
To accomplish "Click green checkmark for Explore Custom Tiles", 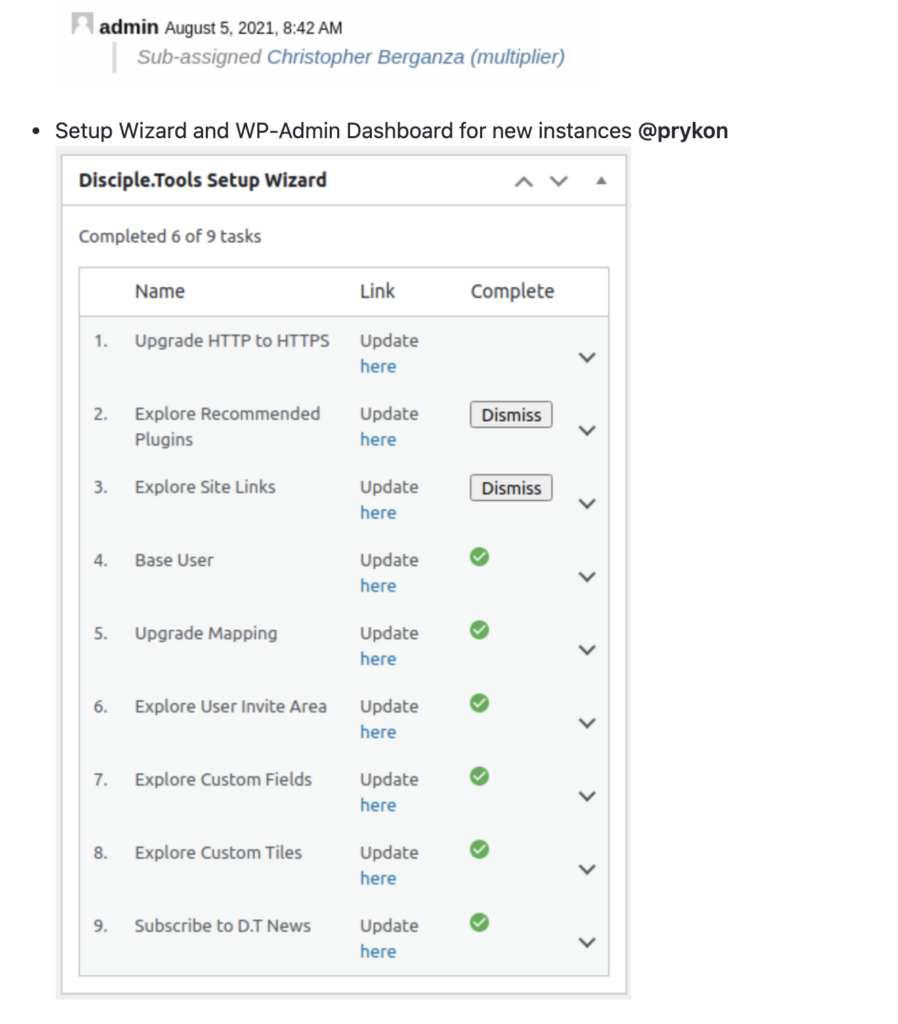I will click(x=479, y=850).
